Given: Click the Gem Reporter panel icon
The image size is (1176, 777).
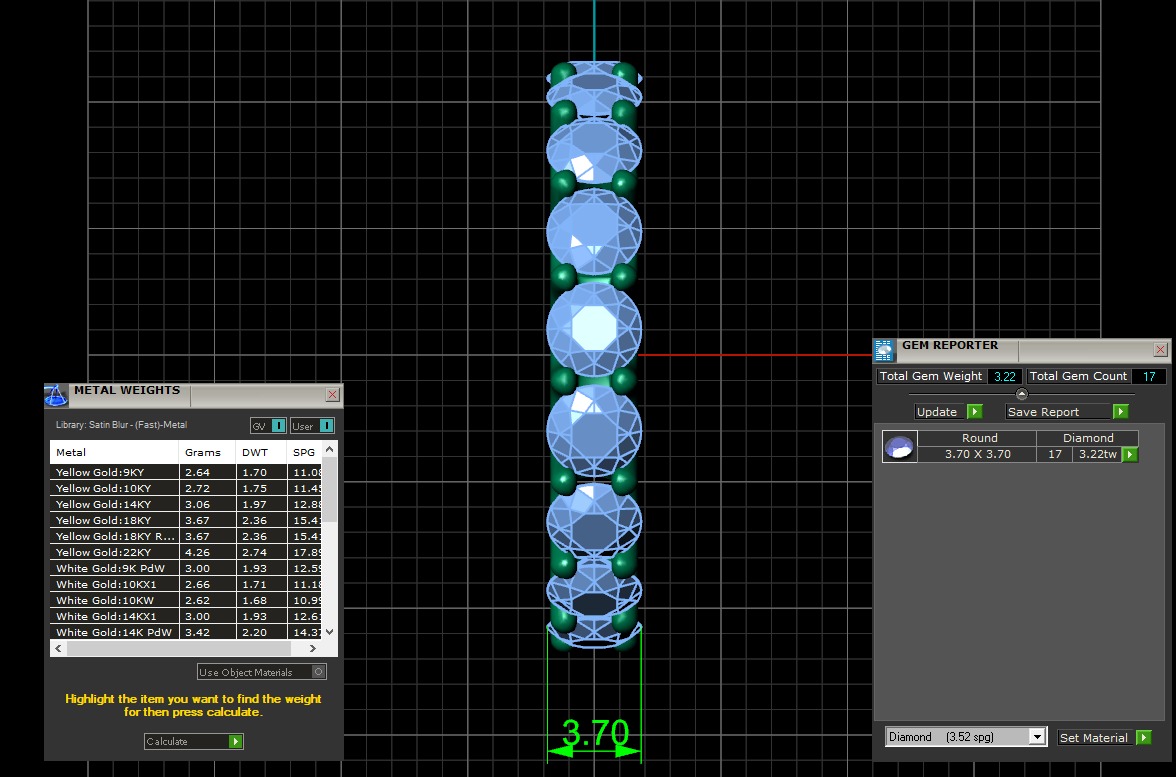Looking at the screenshot, I should (x=884, y=350).
